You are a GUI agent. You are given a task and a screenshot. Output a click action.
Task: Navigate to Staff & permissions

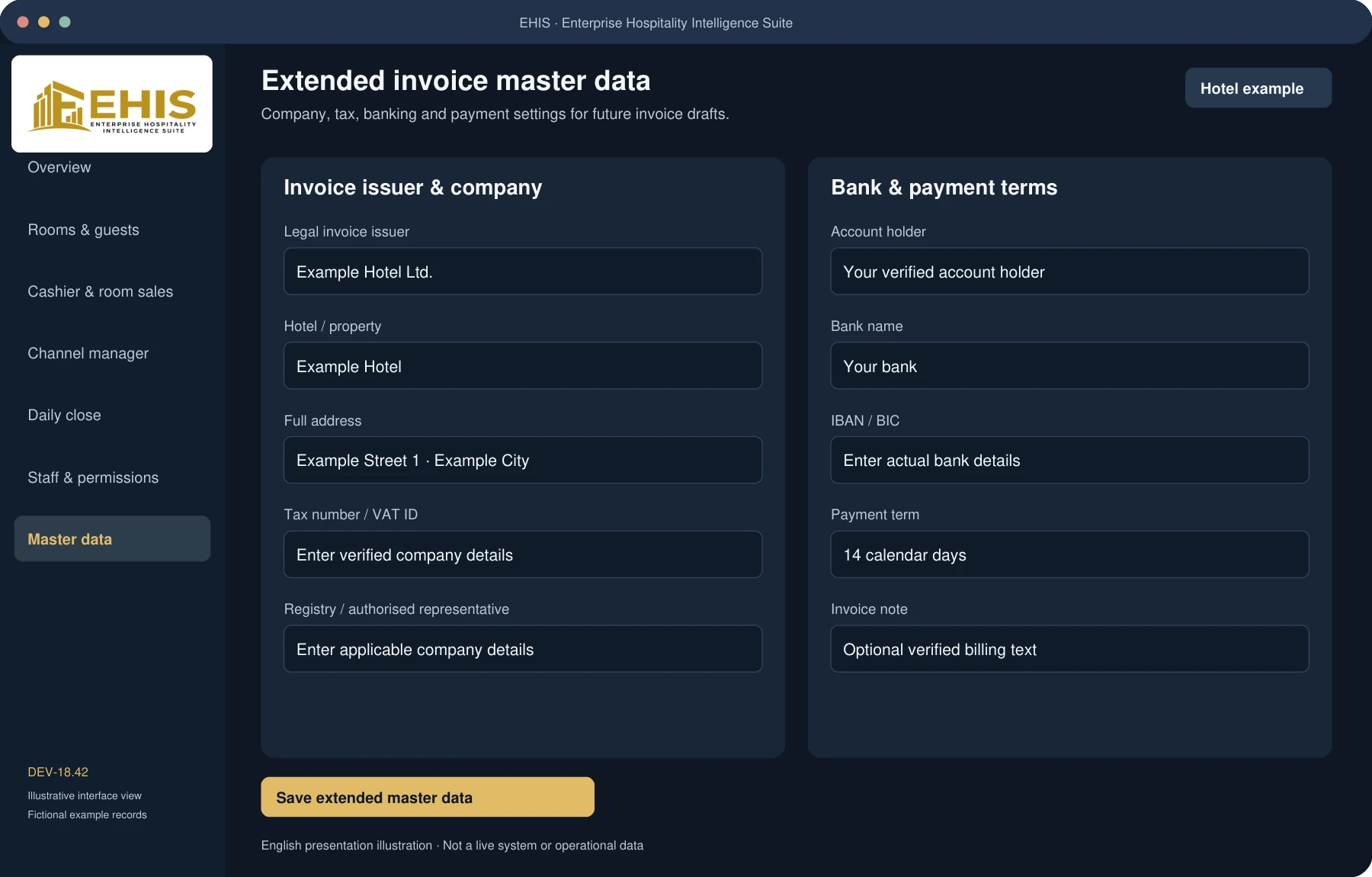click(93, 477)
